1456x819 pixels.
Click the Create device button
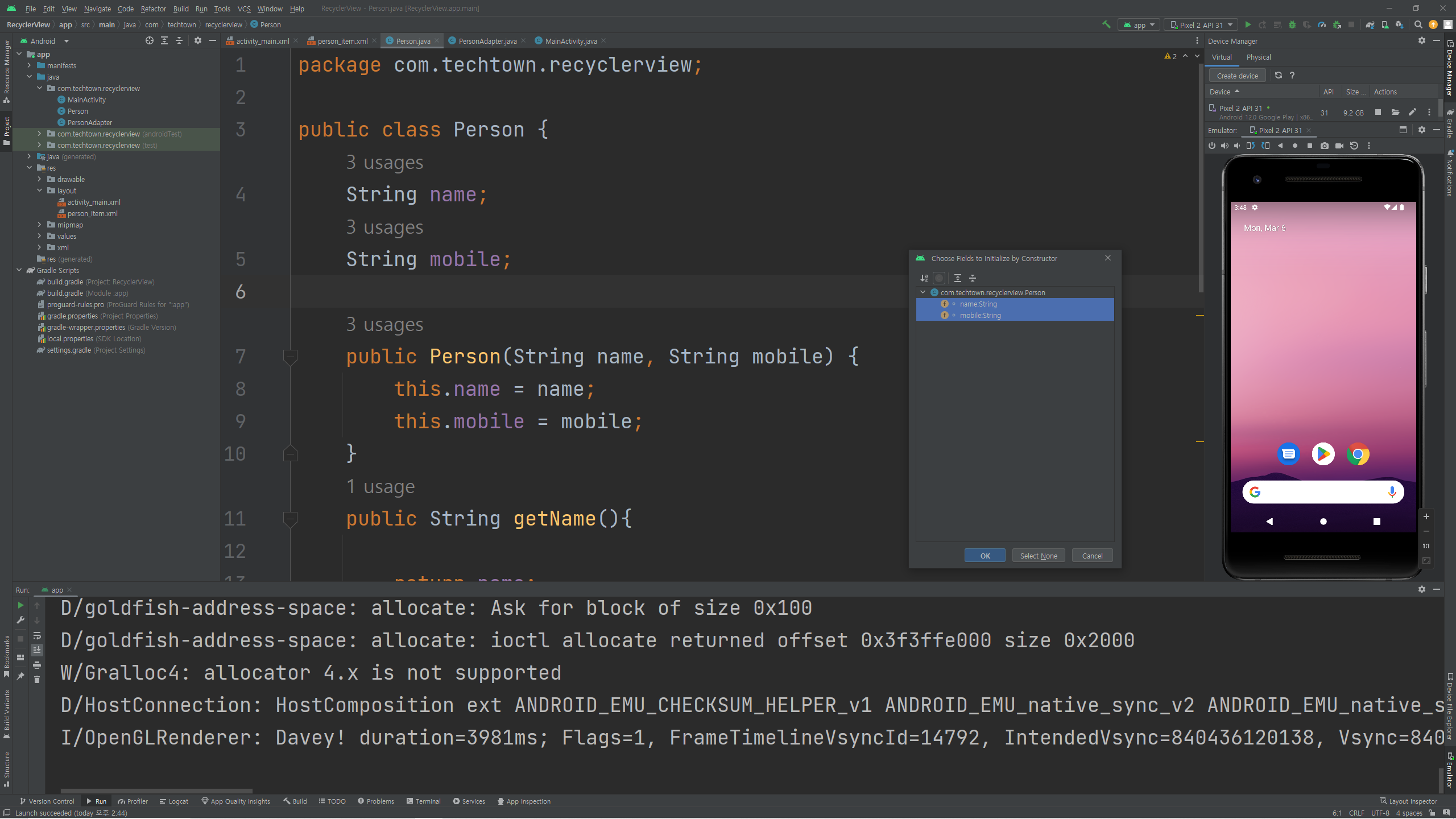(x=1237, y=76)
